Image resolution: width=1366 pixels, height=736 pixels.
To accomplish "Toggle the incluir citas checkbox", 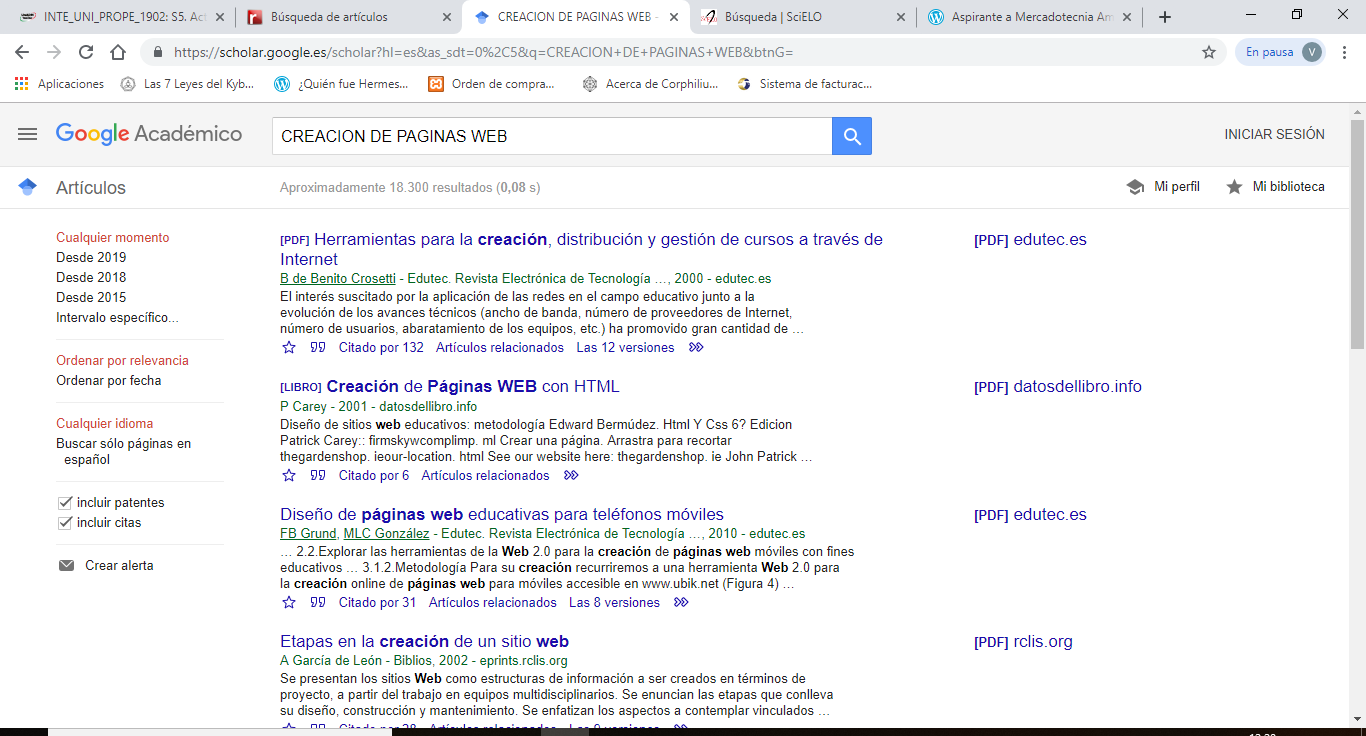I will coord(65,523).
